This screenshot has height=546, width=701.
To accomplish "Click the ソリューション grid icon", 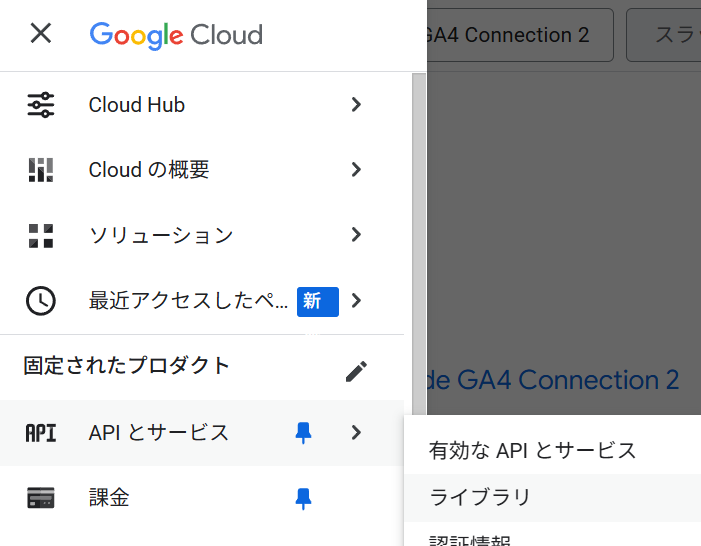I will pyautogui.click(x=41, y=236).
